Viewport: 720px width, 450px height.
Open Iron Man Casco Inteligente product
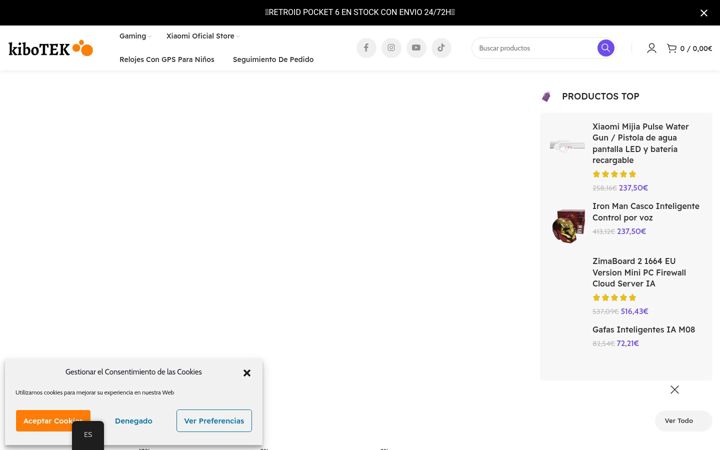(x=646, y=212)
